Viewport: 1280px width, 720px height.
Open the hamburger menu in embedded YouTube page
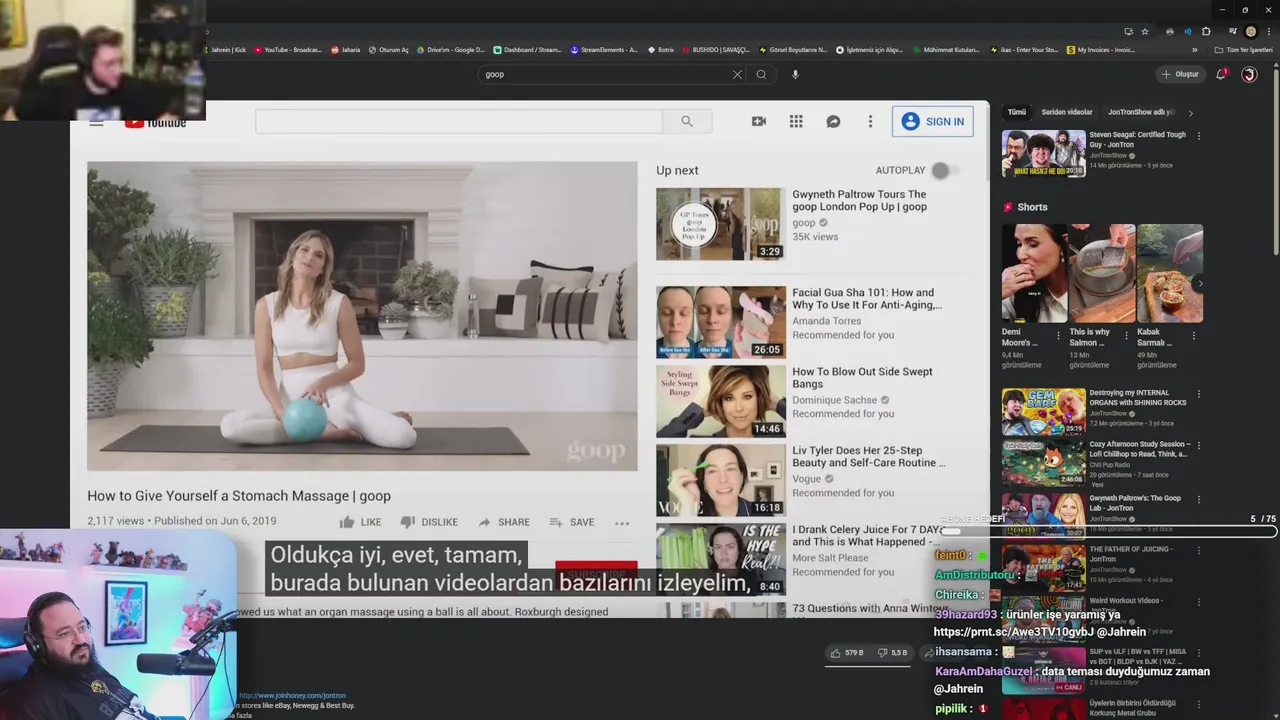click(96, 122)
